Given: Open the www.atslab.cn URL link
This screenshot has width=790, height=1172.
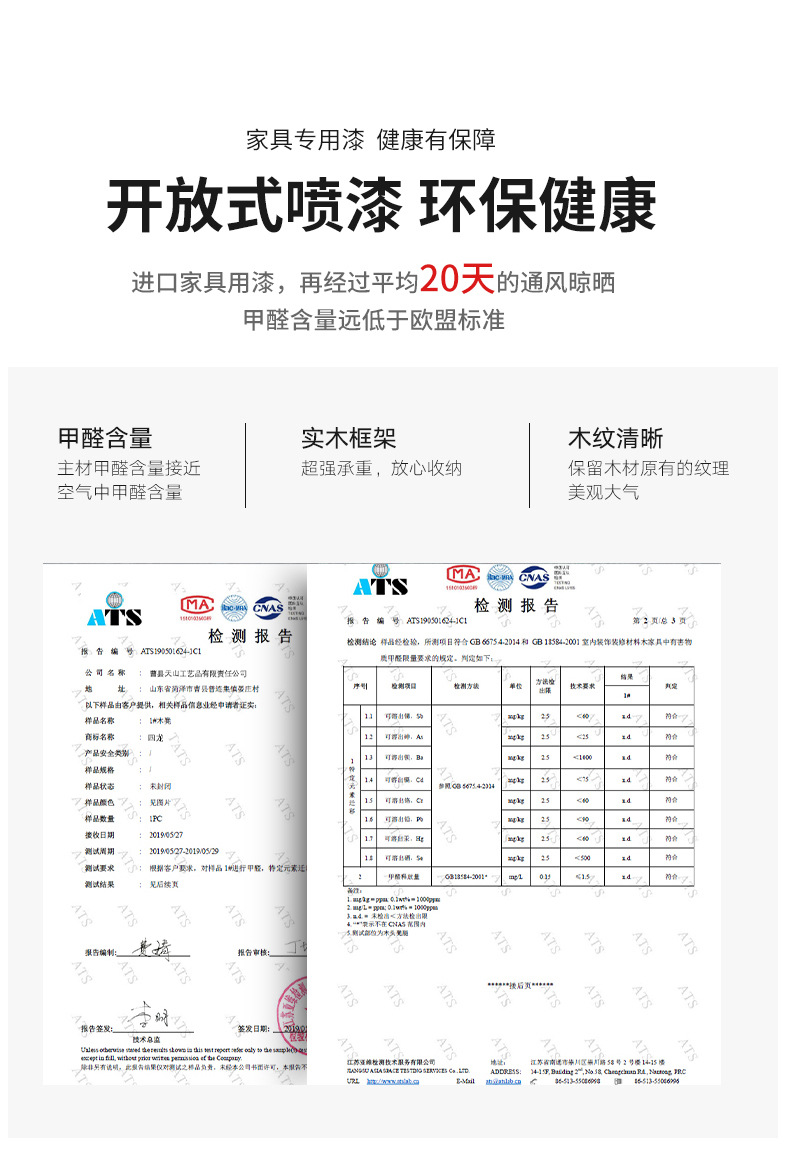Looking at the screenshot, I should point(392,1081).
